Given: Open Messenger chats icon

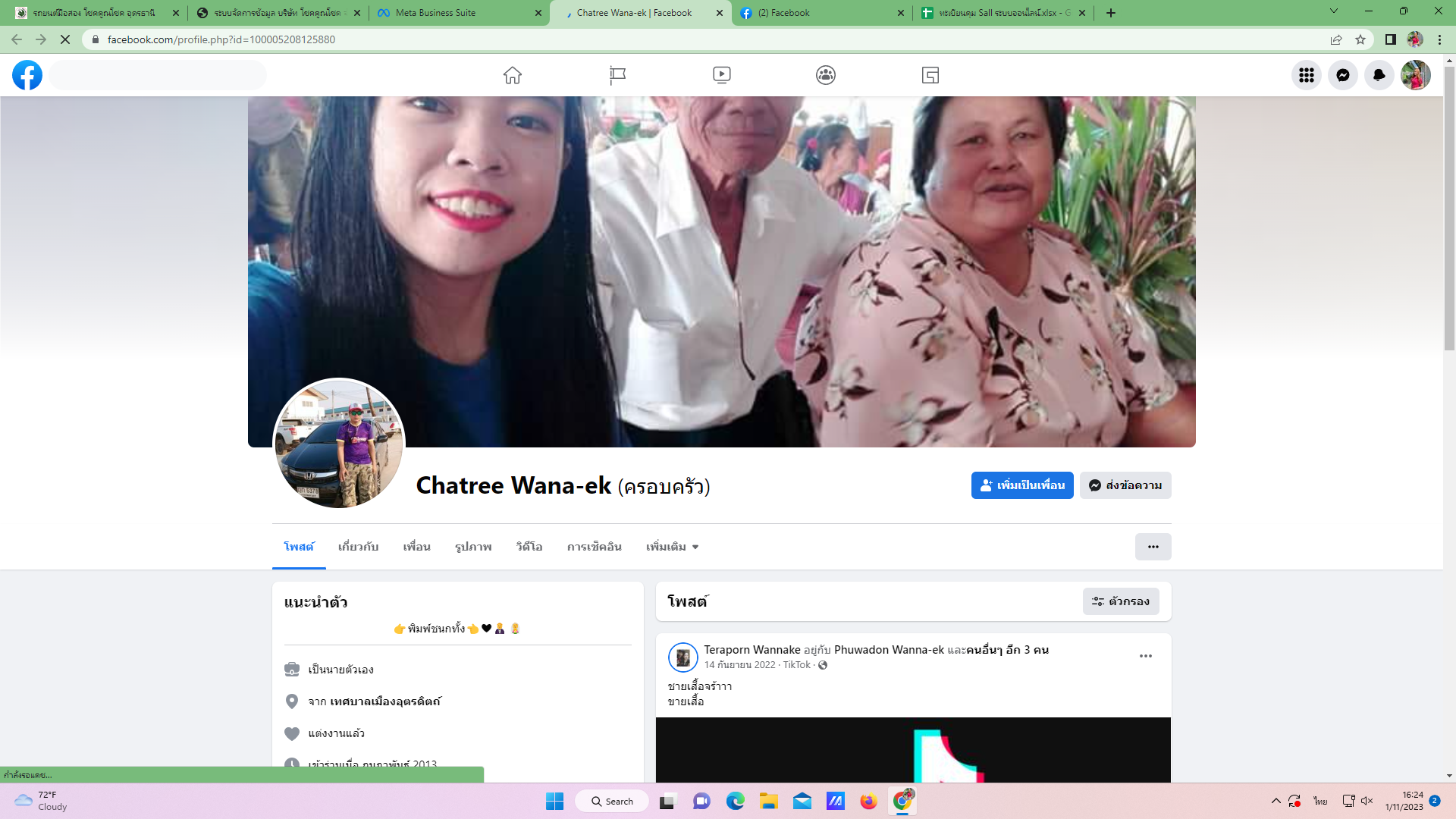Looking at the screenshot, I should click(1342, 75).
